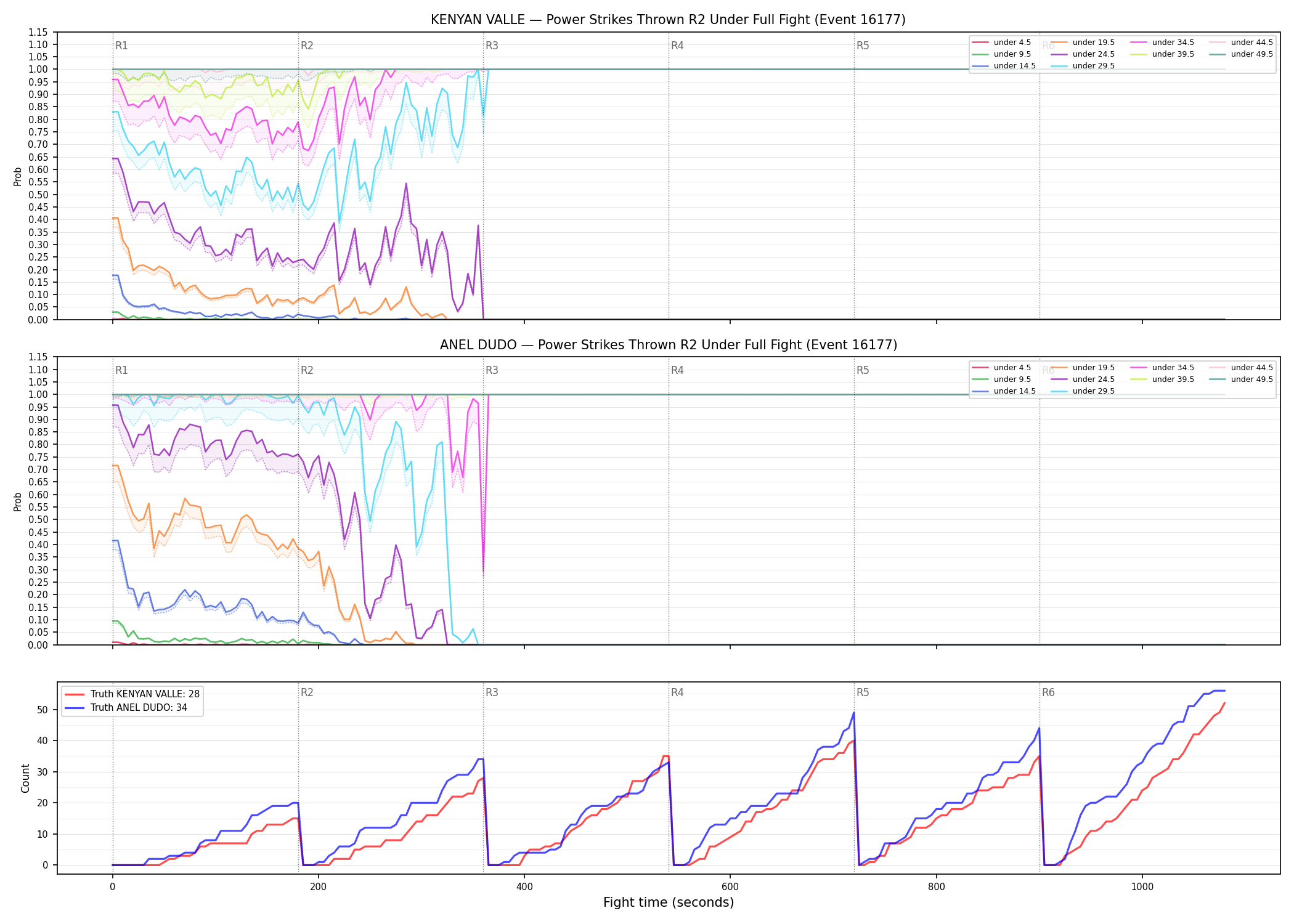Click the R5 label in the Count chart
Image resolution: width=1294 pixels, height=924 pixels.
coord(863,692)
